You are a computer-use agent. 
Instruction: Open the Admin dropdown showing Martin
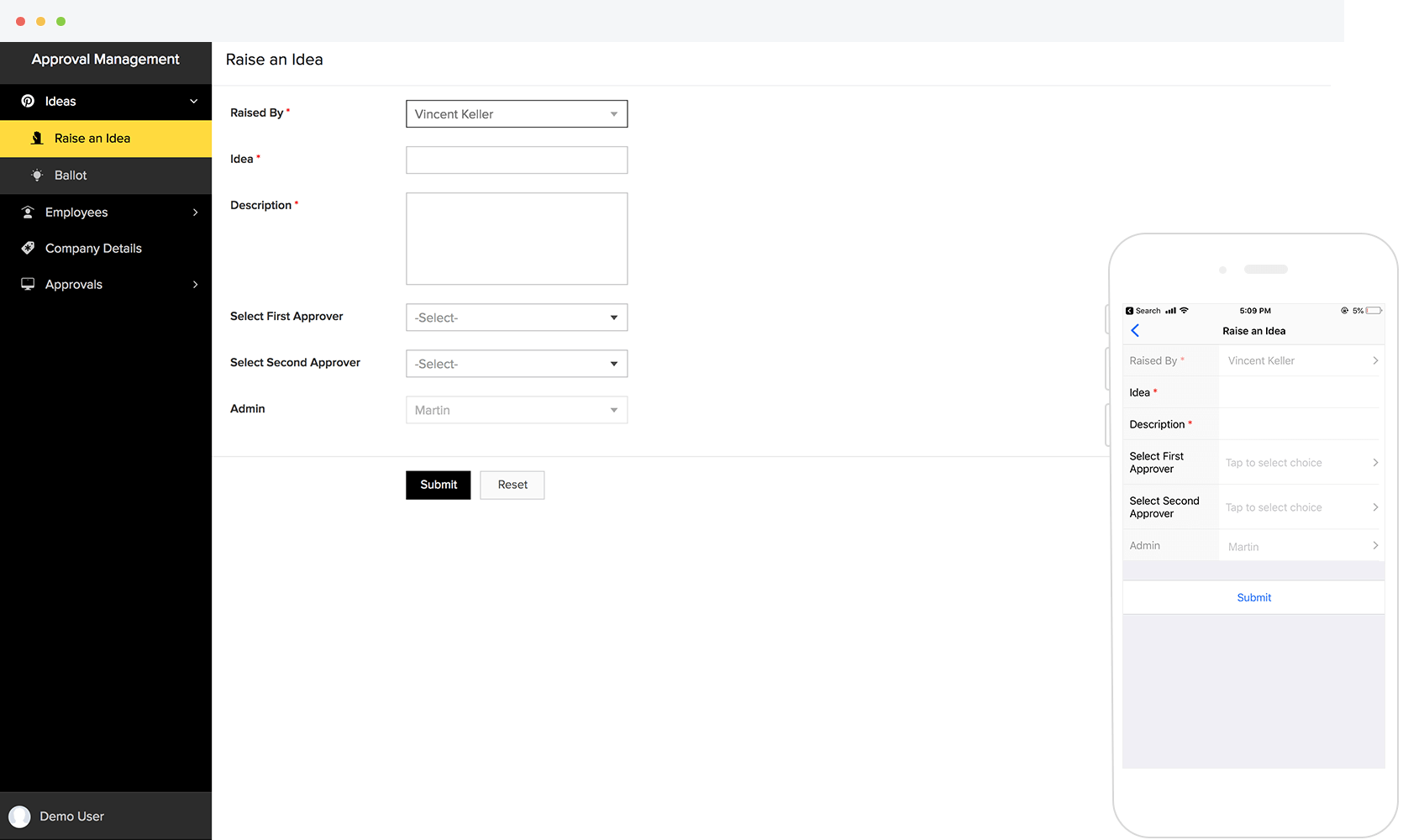pos(516,410)
